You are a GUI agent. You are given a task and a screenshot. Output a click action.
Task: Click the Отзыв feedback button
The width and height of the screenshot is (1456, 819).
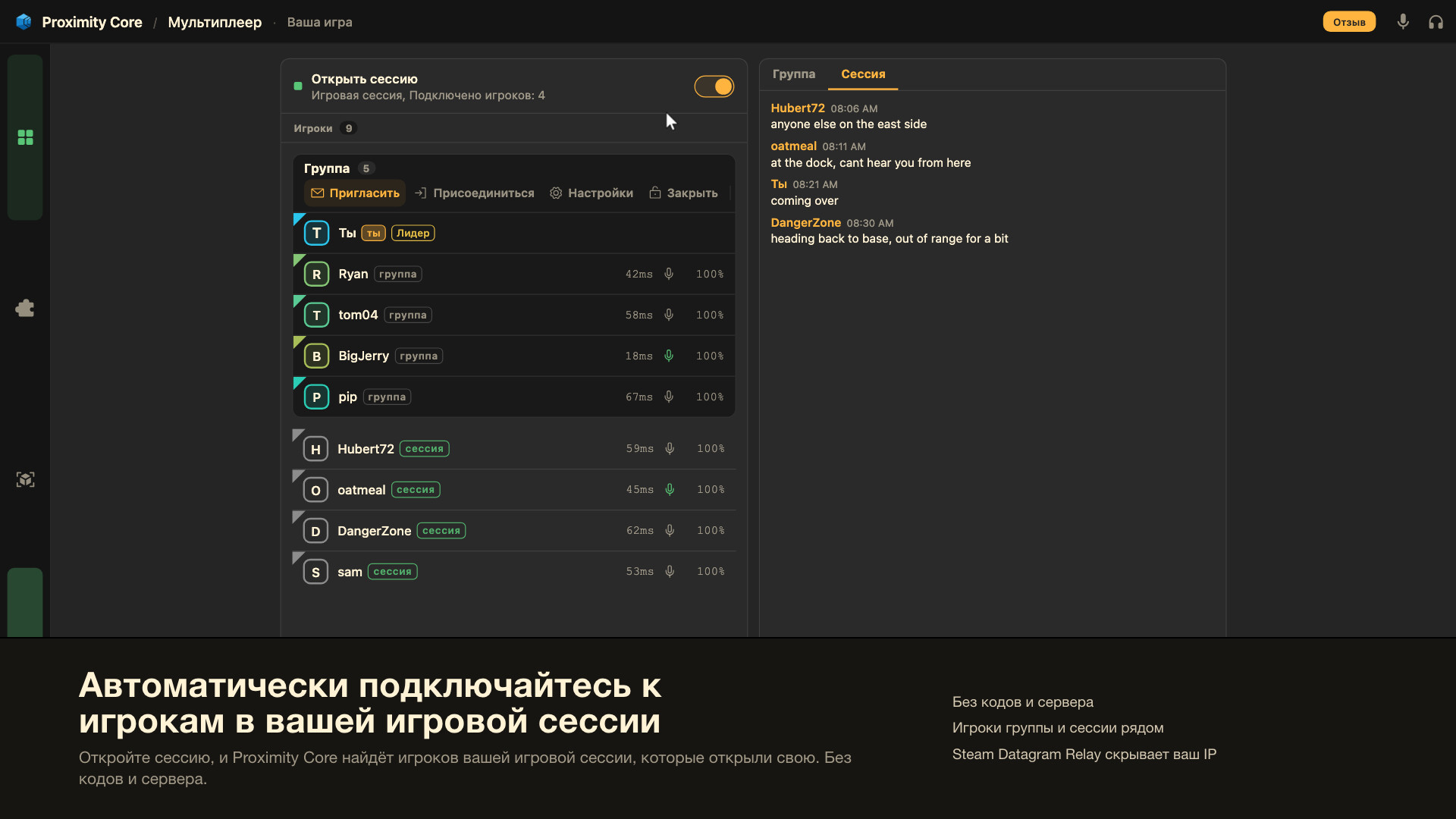[x=1349, y=22]
